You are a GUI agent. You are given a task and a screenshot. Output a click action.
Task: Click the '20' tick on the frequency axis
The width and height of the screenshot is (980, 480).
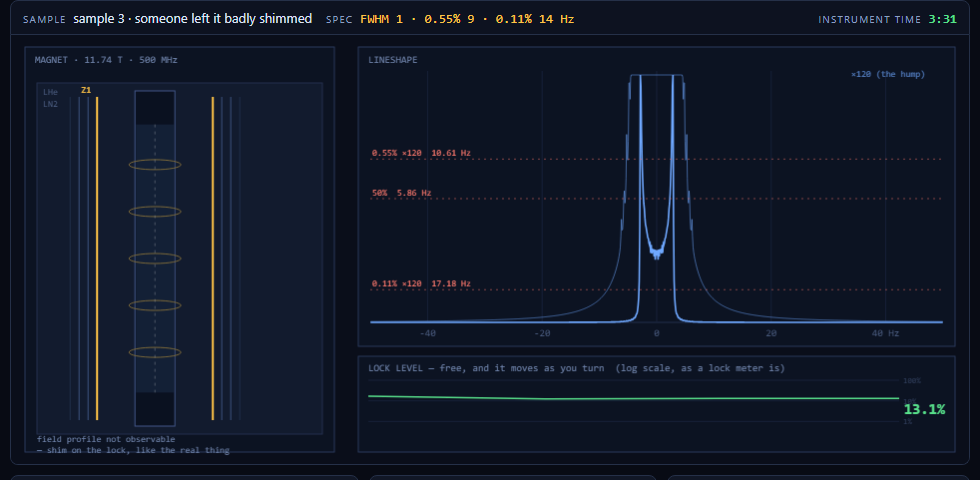point(771,334)
